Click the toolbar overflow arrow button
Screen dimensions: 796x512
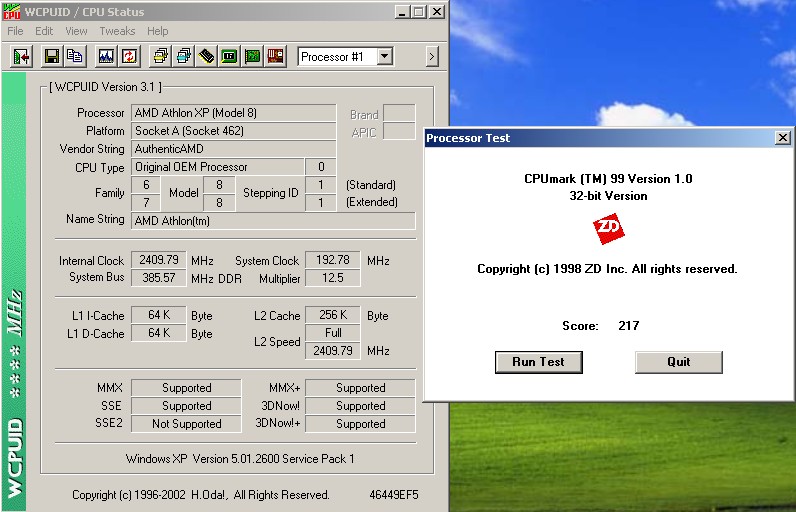(432, 57)
